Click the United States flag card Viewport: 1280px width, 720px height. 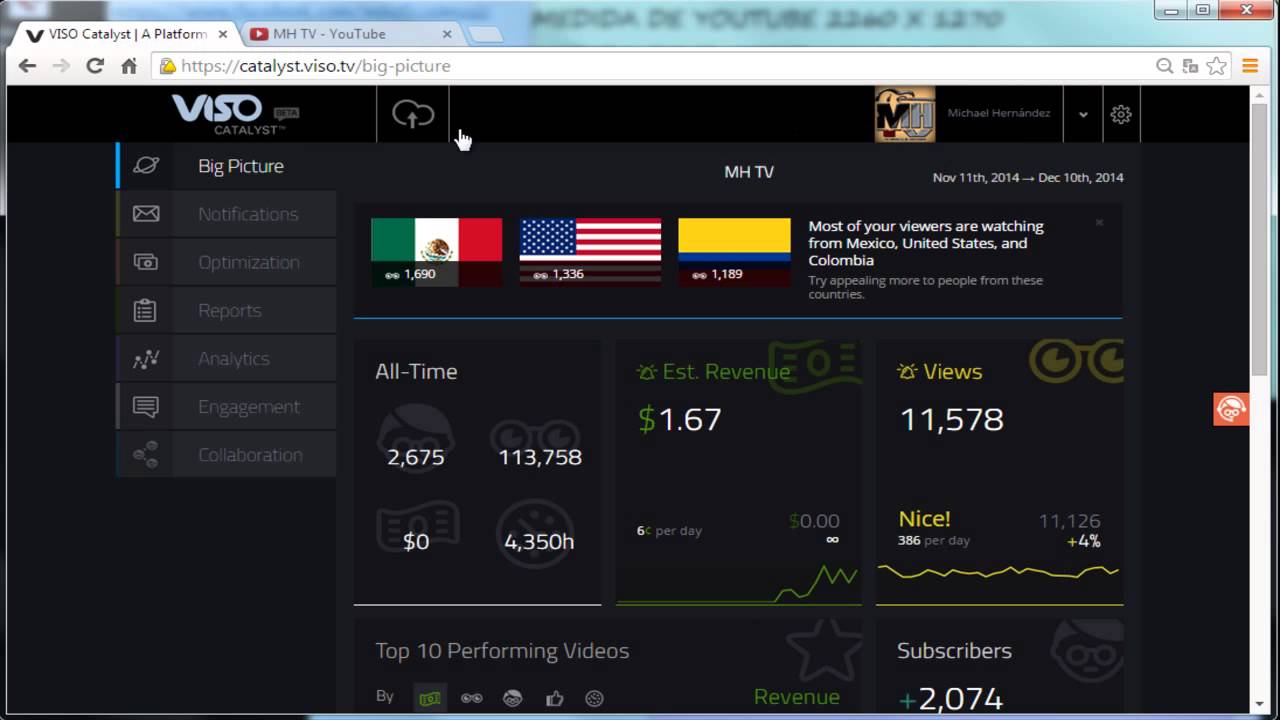[x=590, y=252]
